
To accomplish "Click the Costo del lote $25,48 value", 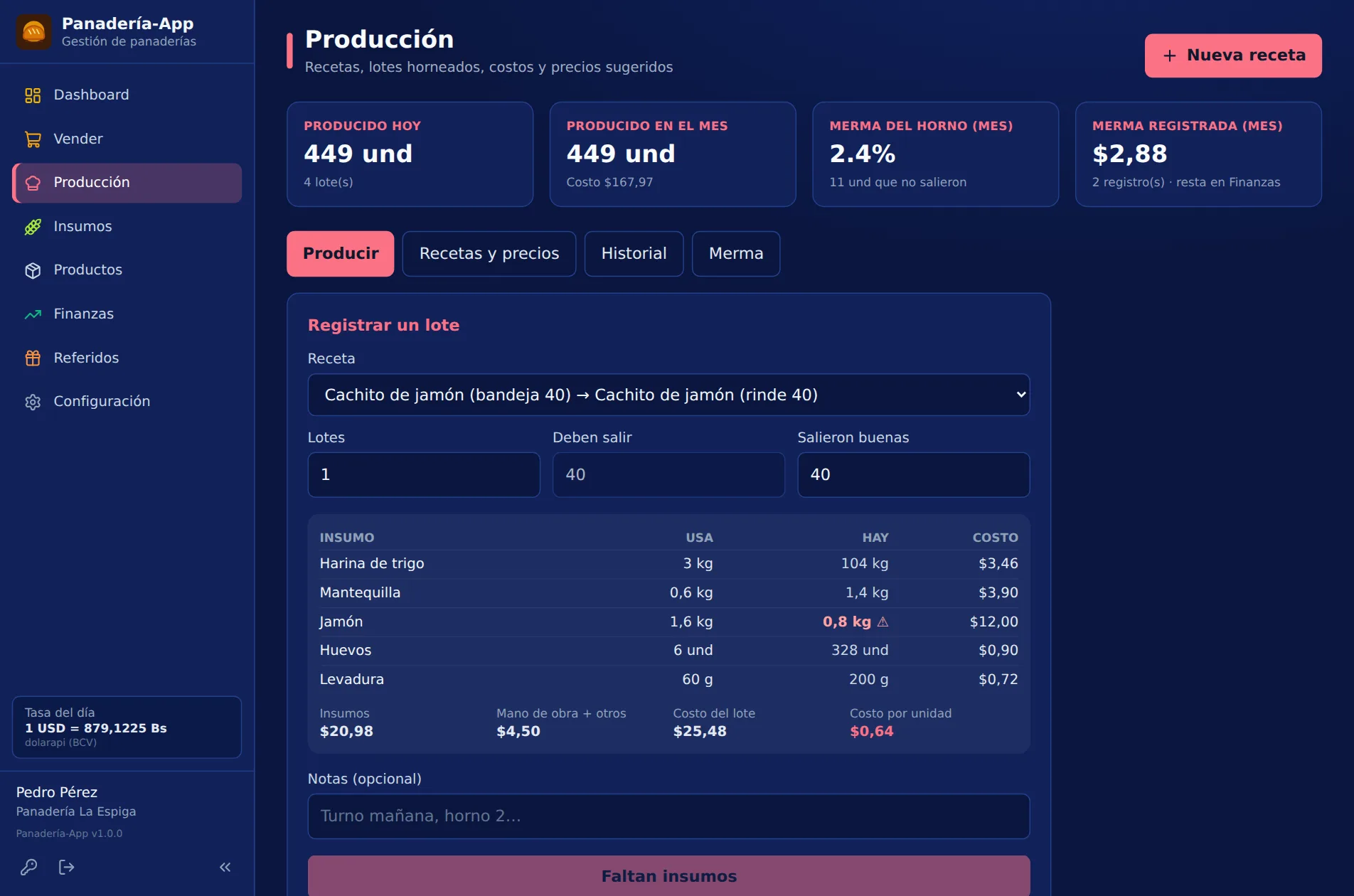I will [x=700, y=732].
